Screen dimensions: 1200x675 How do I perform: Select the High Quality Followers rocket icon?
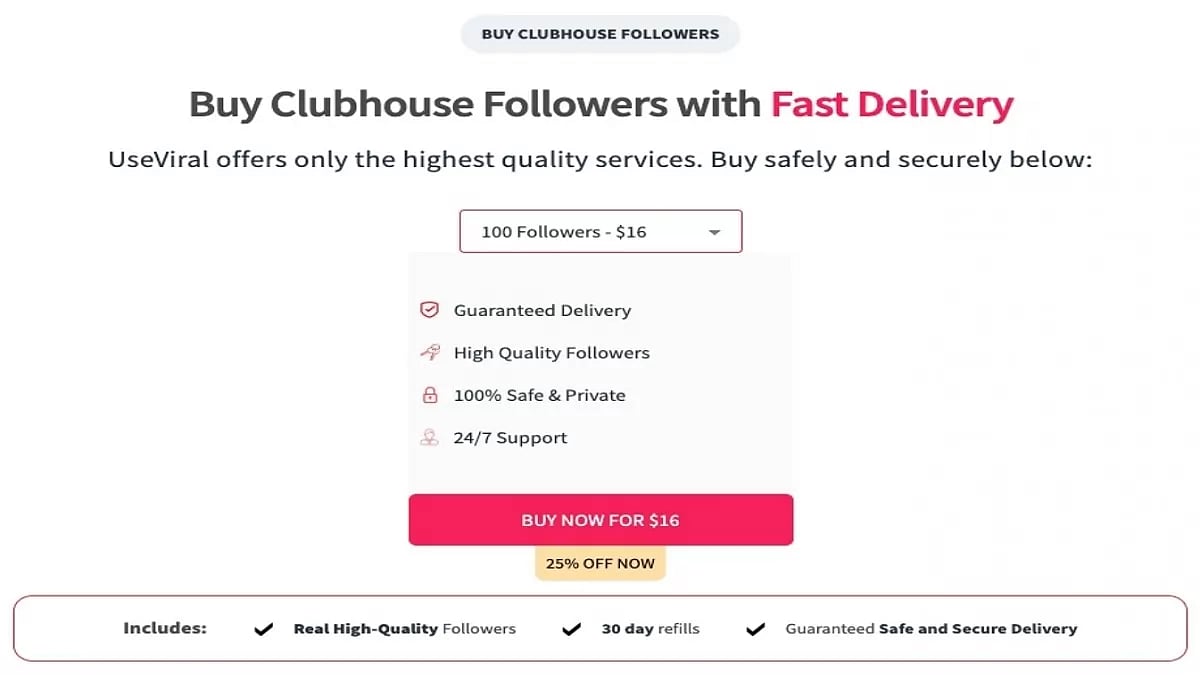pyautogui.click(x=429, y=352)
